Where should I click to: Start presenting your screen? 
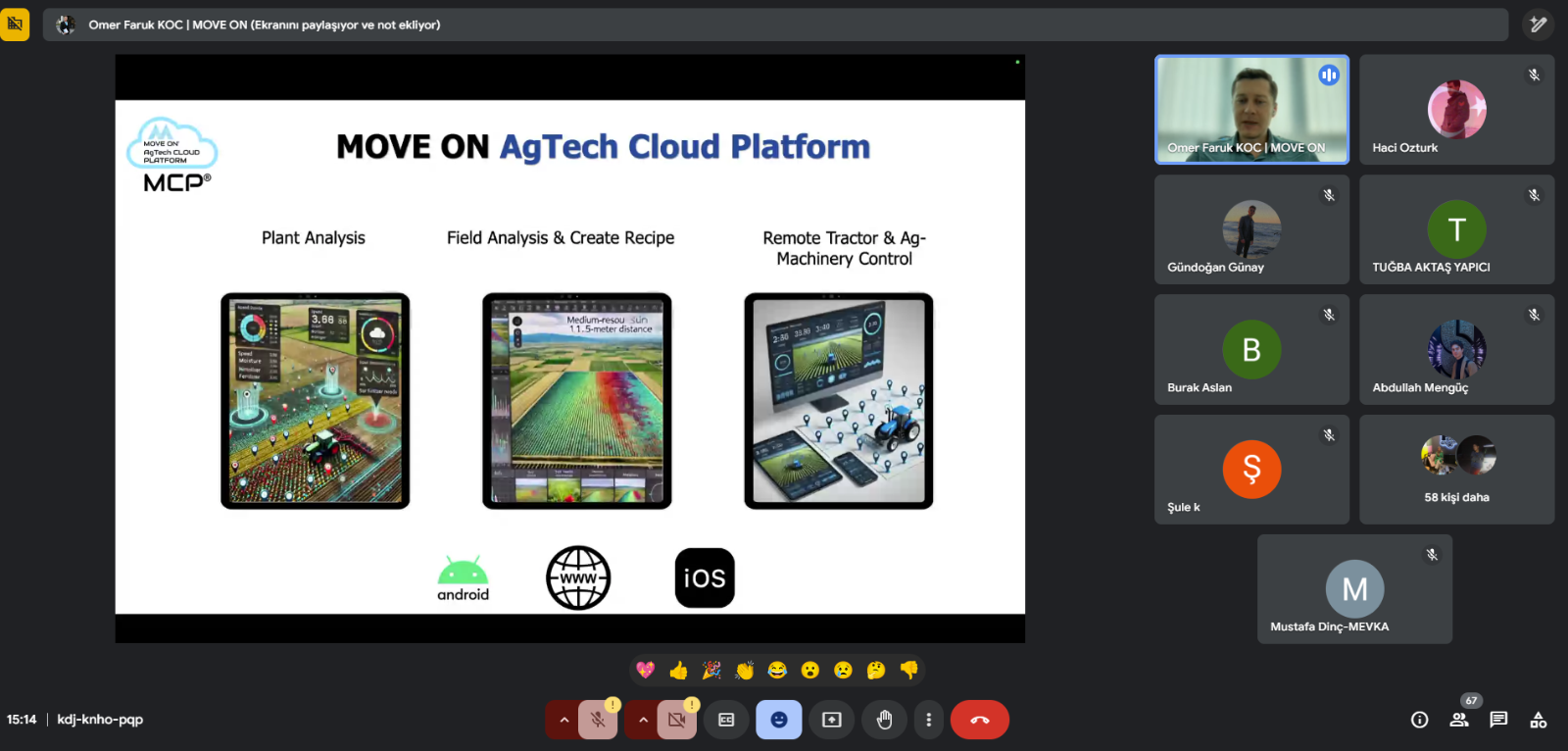pyautogui.click(x=832, y=720)
